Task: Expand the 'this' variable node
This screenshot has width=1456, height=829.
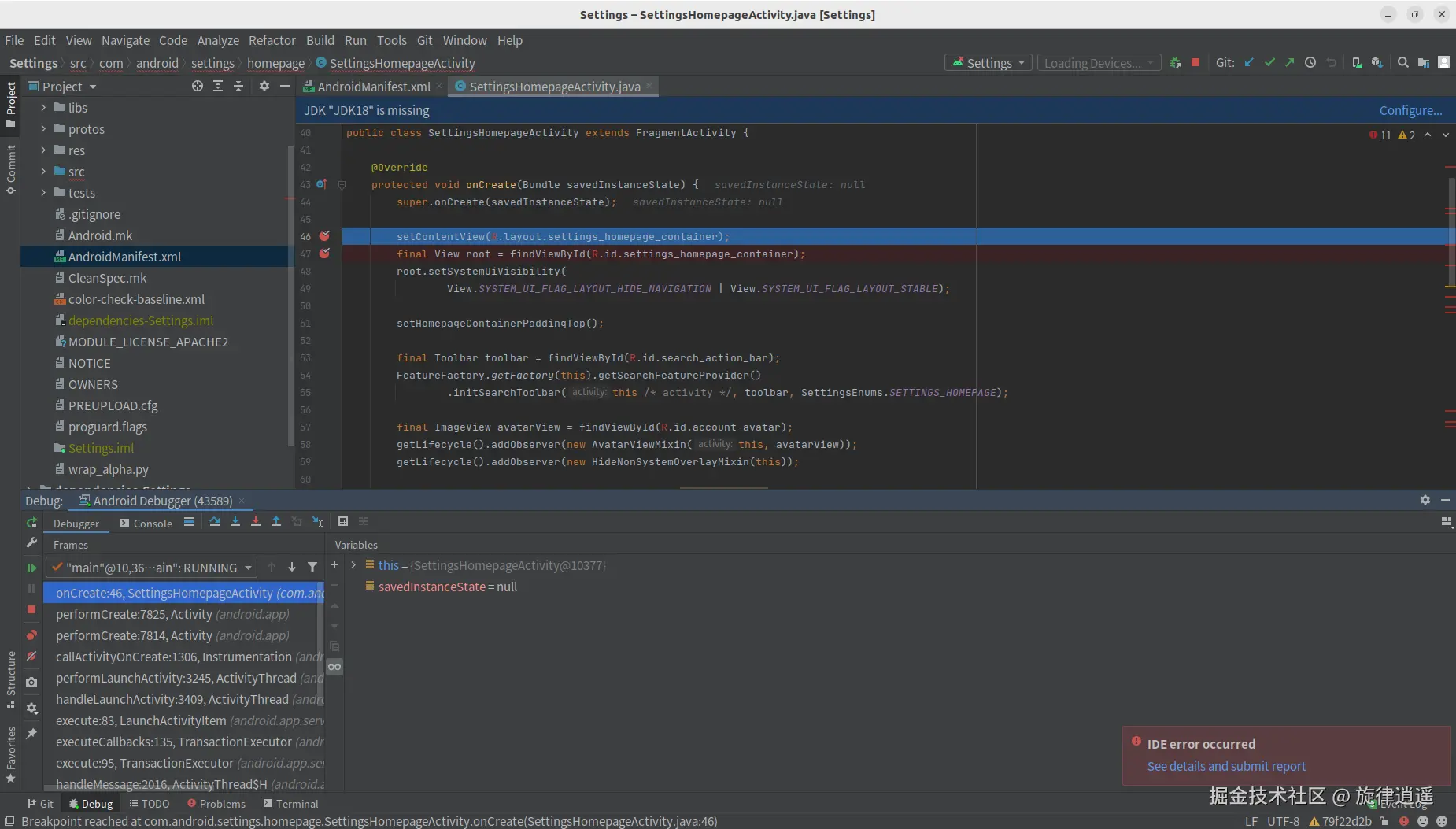Action: pyautogui.click(x=353, y=565)
